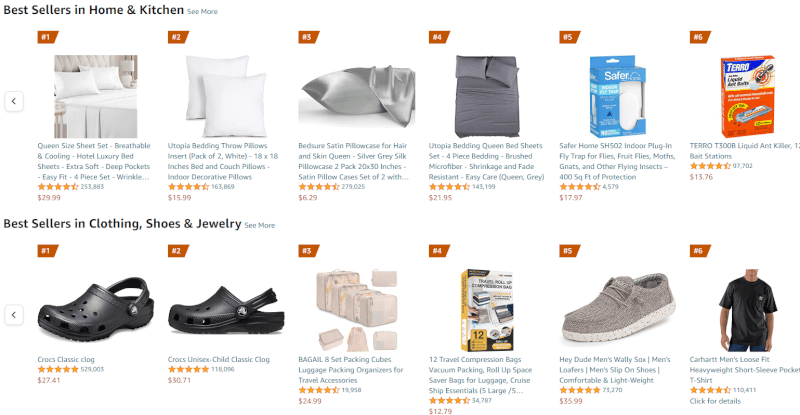Click for details under Carhartt T-Shirt
Image resolution: width=800 pixels, height=415 pixels.
coord(715,401)
